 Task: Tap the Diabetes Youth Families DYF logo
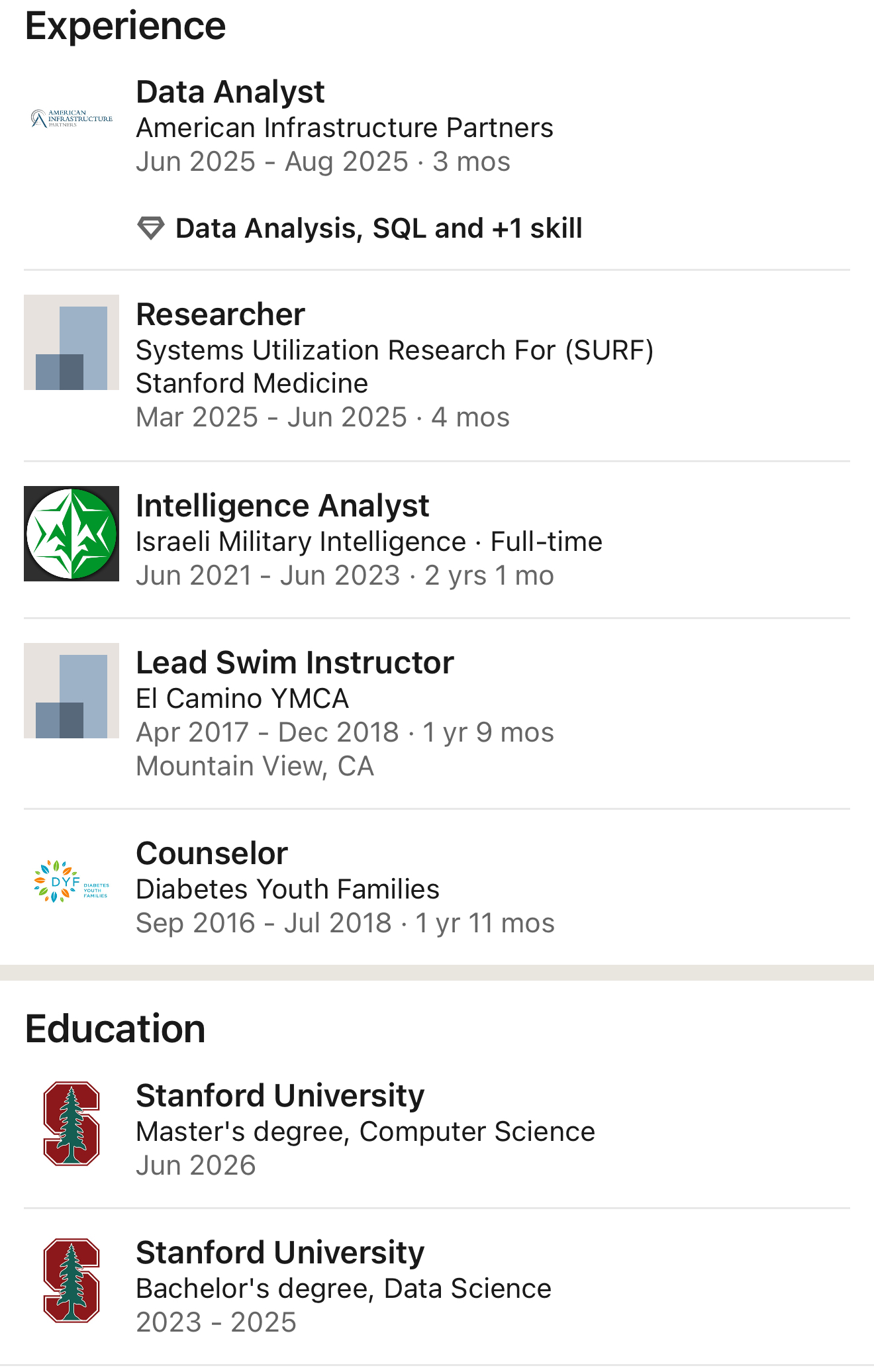(x=72, y=881)
